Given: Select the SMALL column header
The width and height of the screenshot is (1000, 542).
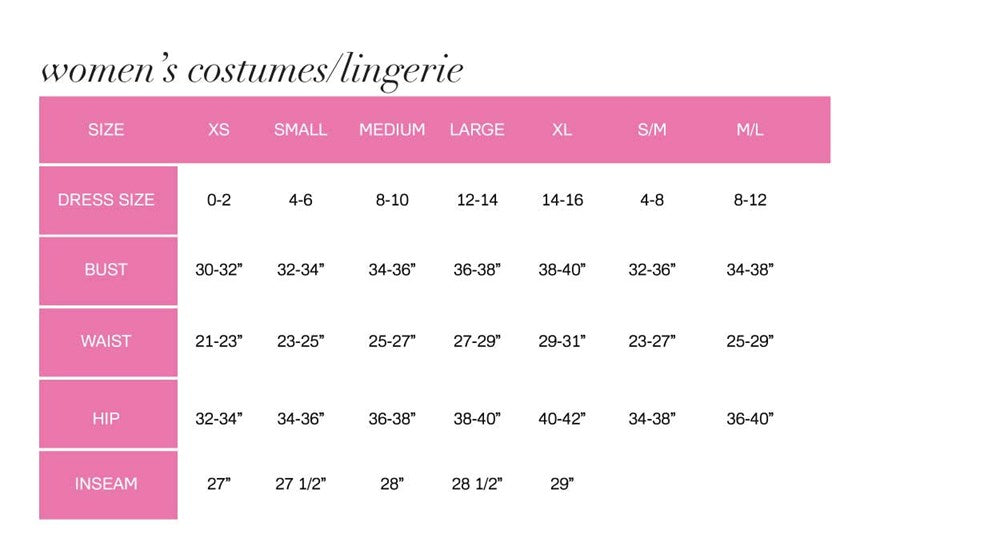Looking at the screenshot, I should pos(300,130).
